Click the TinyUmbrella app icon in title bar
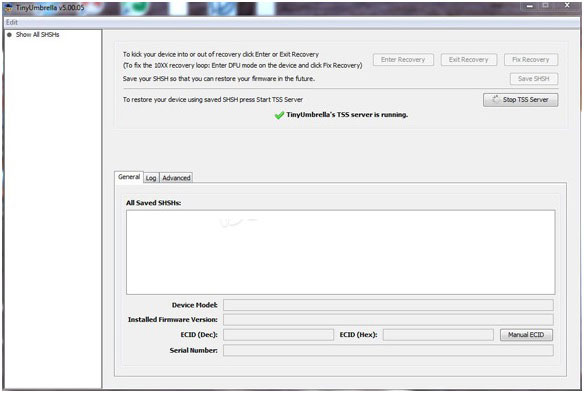584x393 pixels. point(8,7)
